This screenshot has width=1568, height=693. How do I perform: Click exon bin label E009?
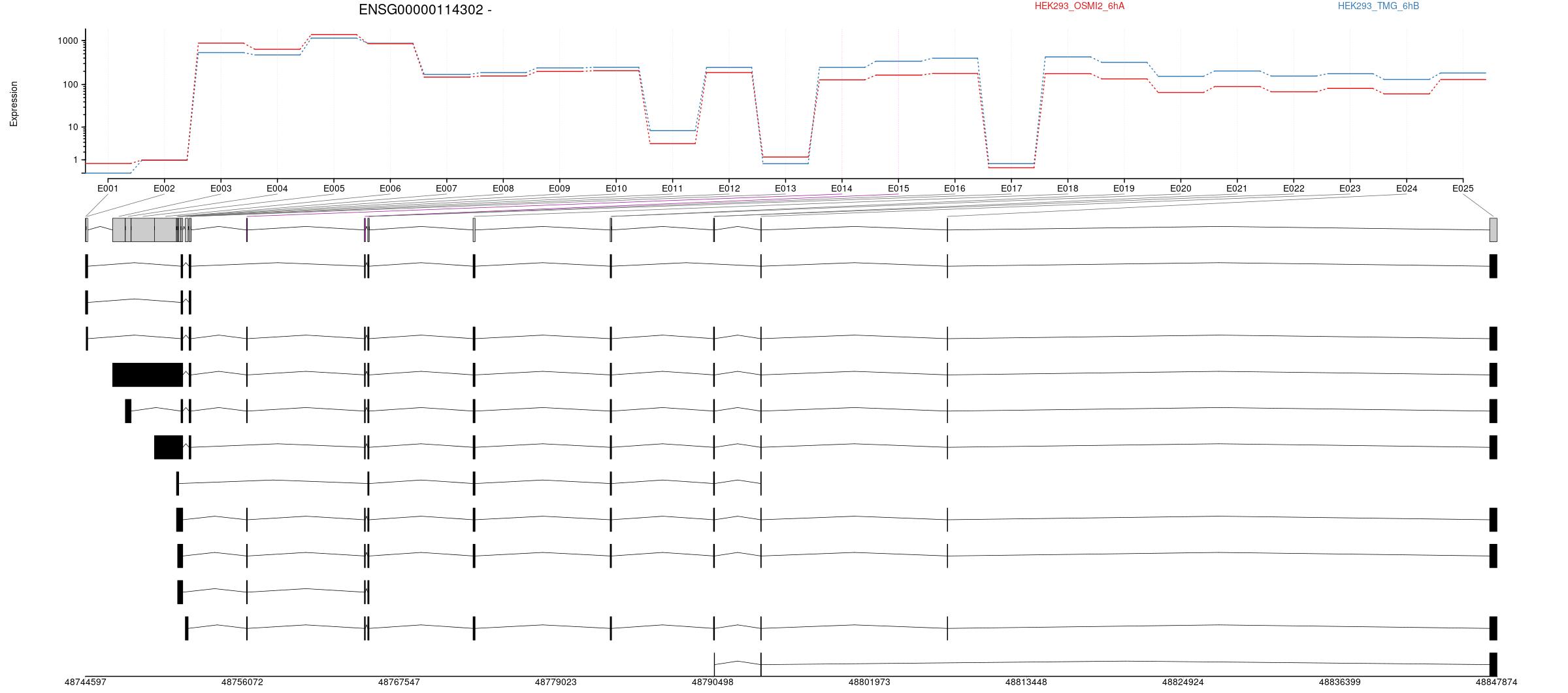559,189
